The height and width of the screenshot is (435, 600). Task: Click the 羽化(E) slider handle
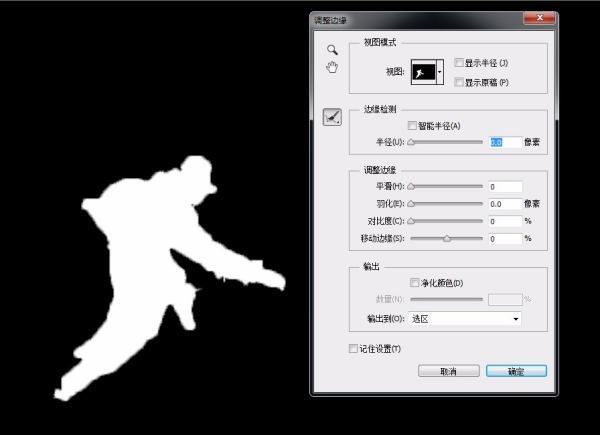(x=411, y=204)
